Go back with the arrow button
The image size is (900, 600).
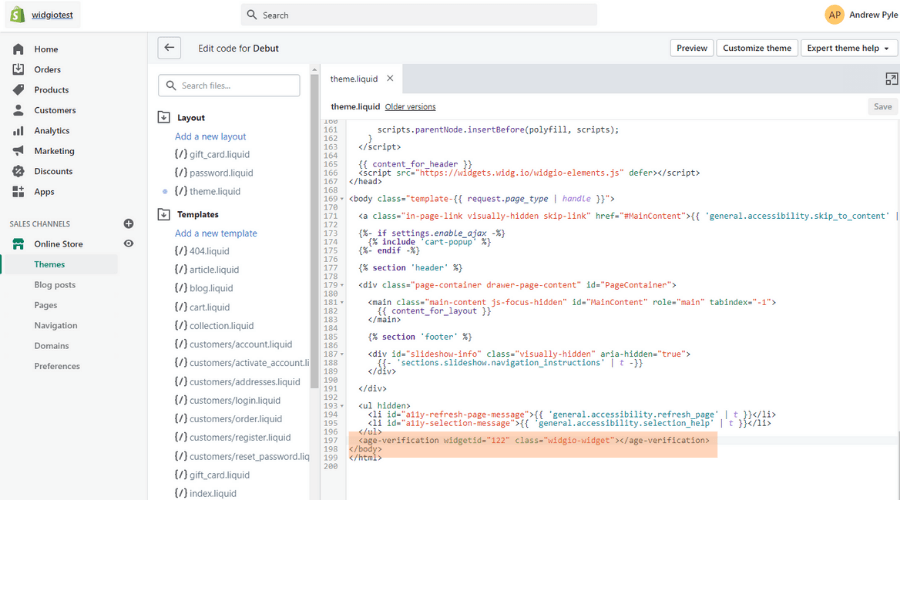[x=169, y=48]
